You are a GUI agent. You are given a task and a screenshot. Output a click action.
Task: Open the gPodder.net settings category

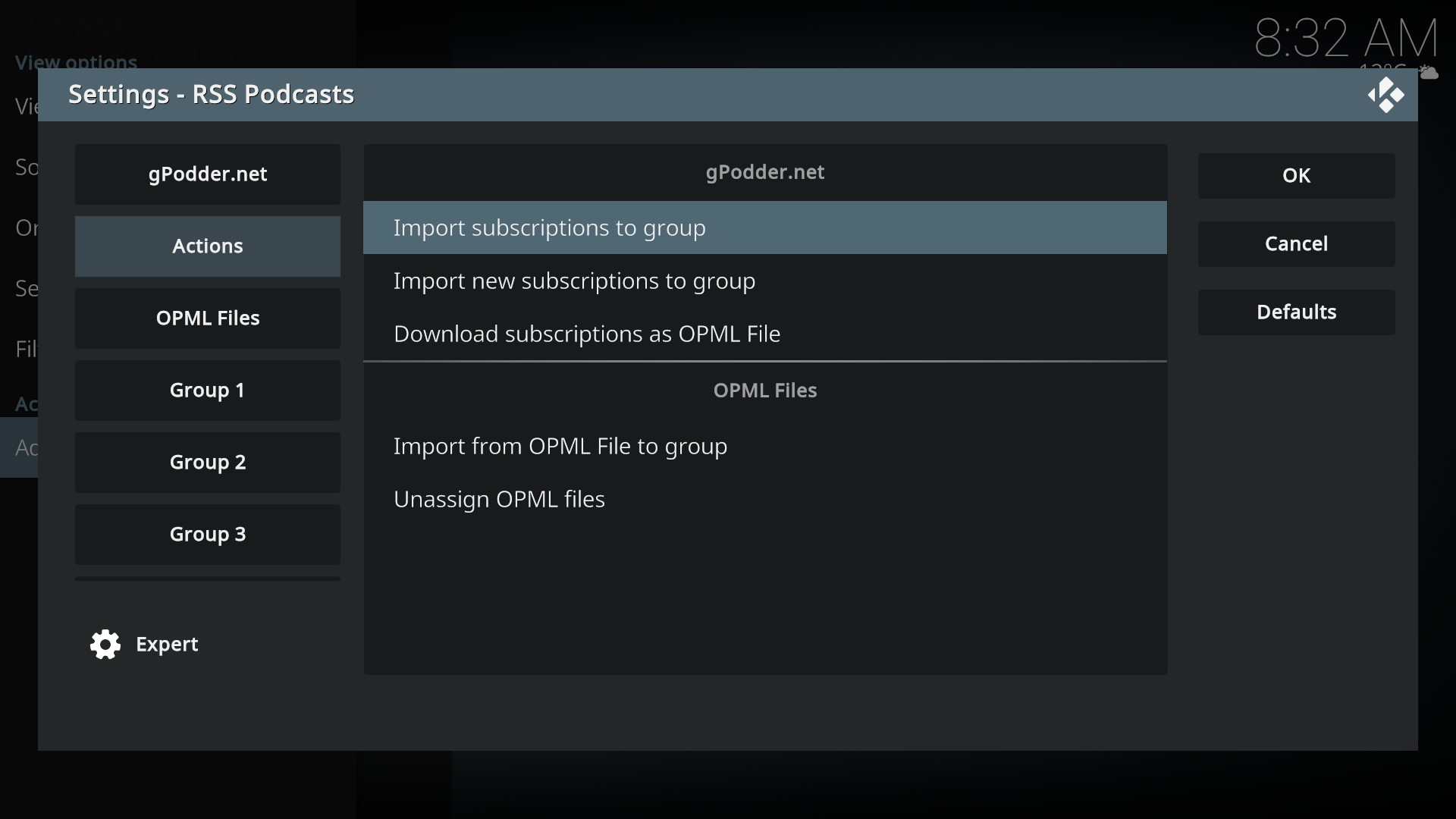[x=207, y=174]
